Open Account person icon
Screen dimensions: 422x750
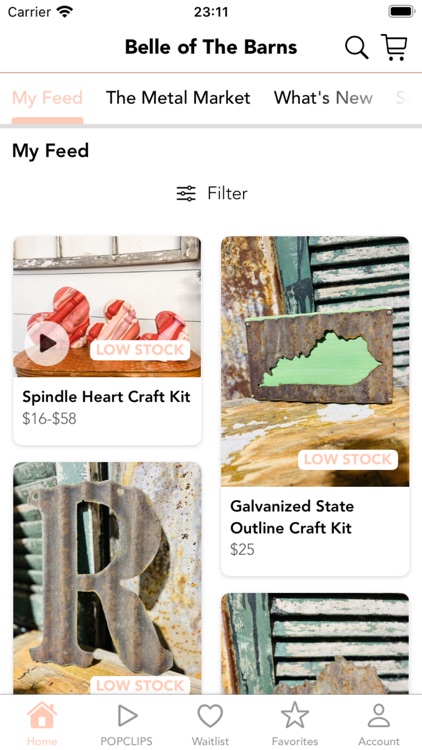coord(379,716)
